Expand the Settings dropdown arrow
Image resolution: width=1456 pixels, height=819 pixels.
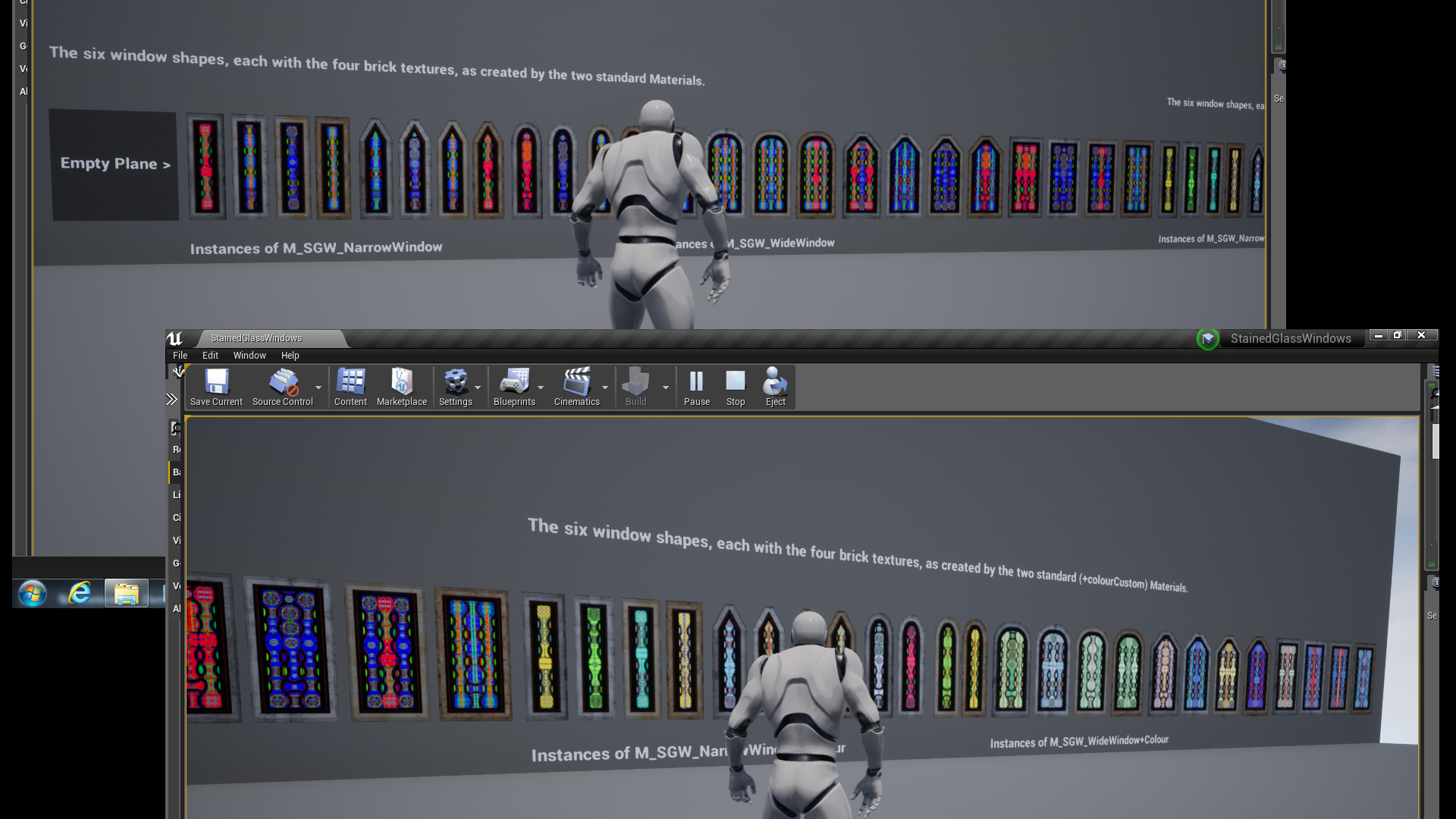[x=478, y=388]
